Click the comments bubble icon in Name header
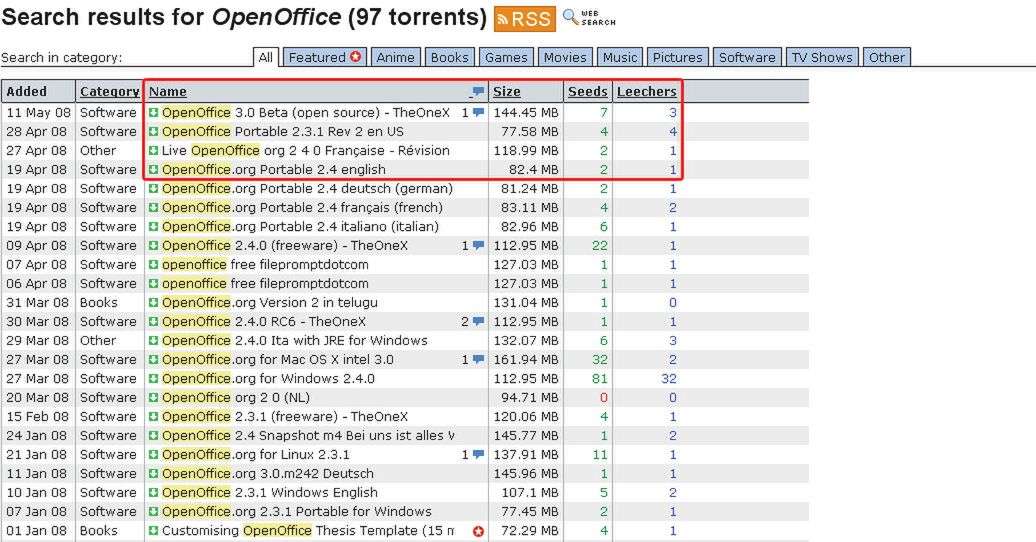1036x542 pixels. click(478, 92)
